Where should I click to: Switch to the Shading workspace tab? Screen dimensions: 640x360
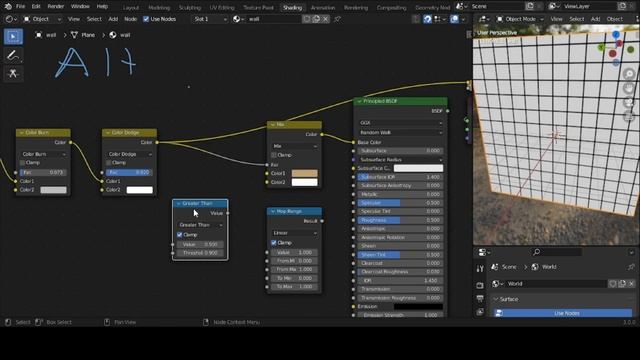coord(292,7)
